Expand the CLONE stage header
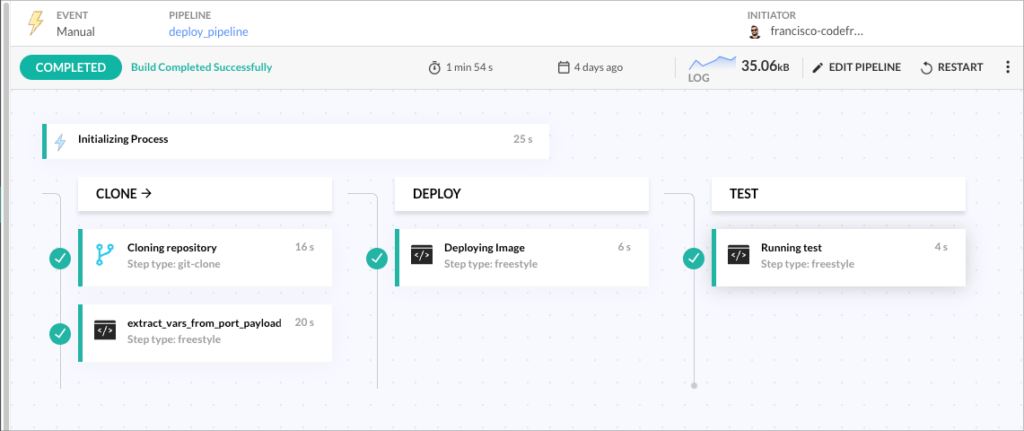Image resolution: width=1024 pixels, height=431 pixels. click(x=205, y=194)
